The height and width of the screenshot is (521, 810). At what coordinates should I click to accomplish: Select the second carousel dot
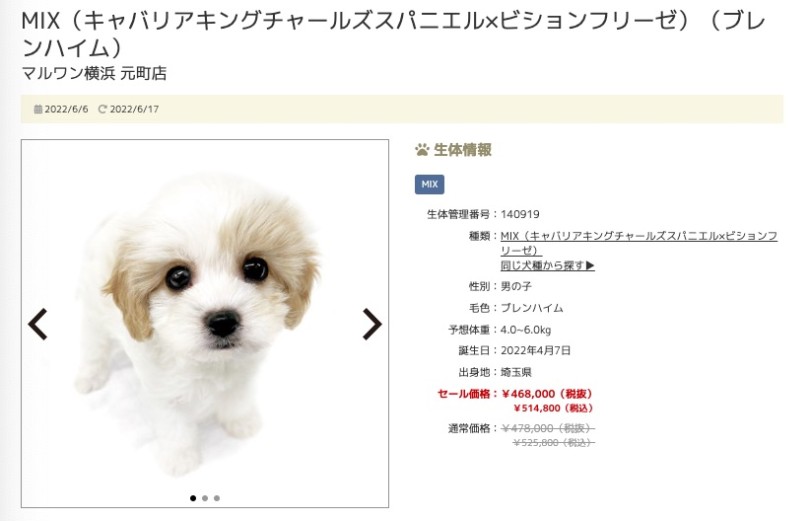tap(205, 498)
